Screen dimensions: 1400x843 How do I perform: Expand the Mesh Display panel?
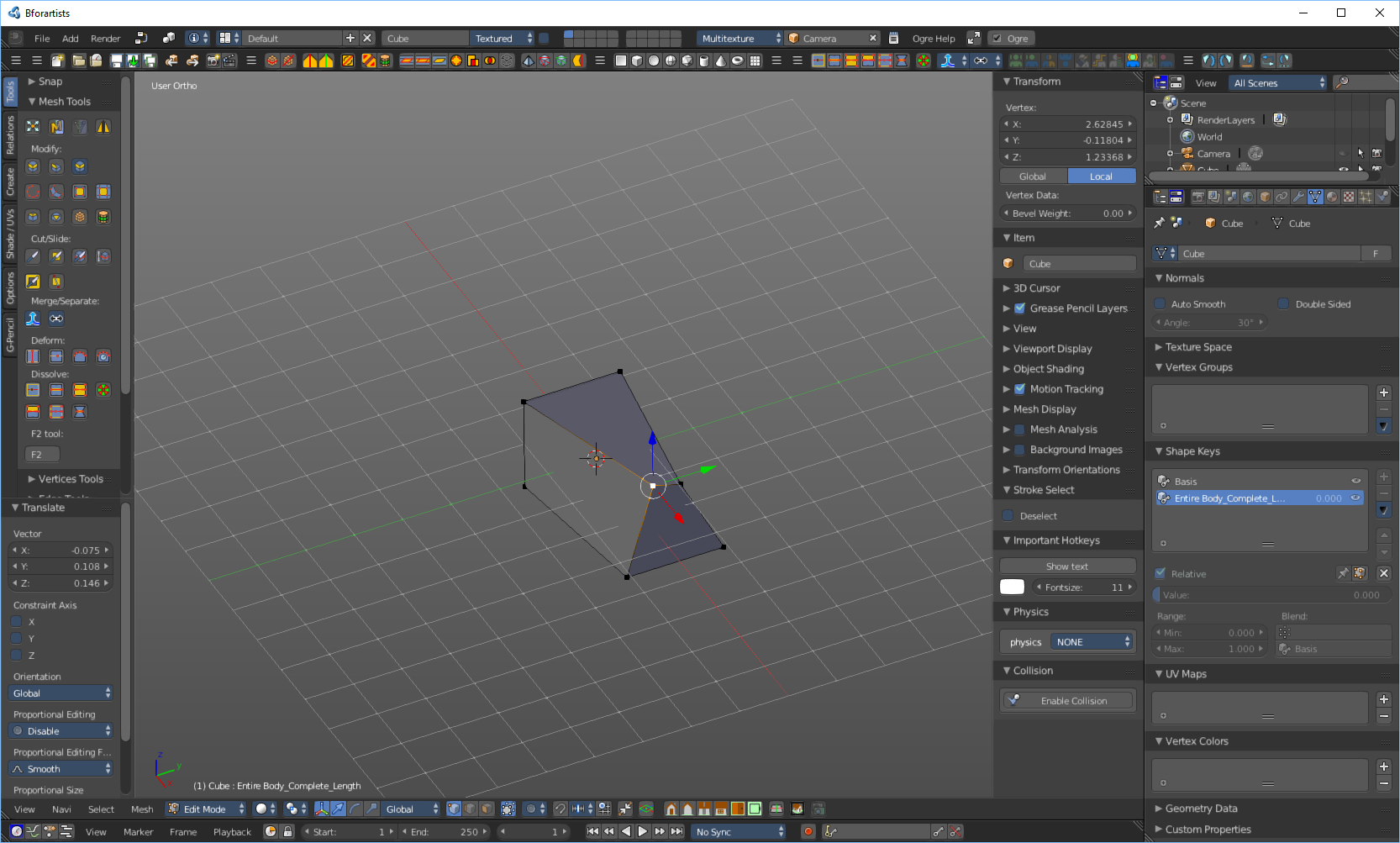tap(1044, 409)
